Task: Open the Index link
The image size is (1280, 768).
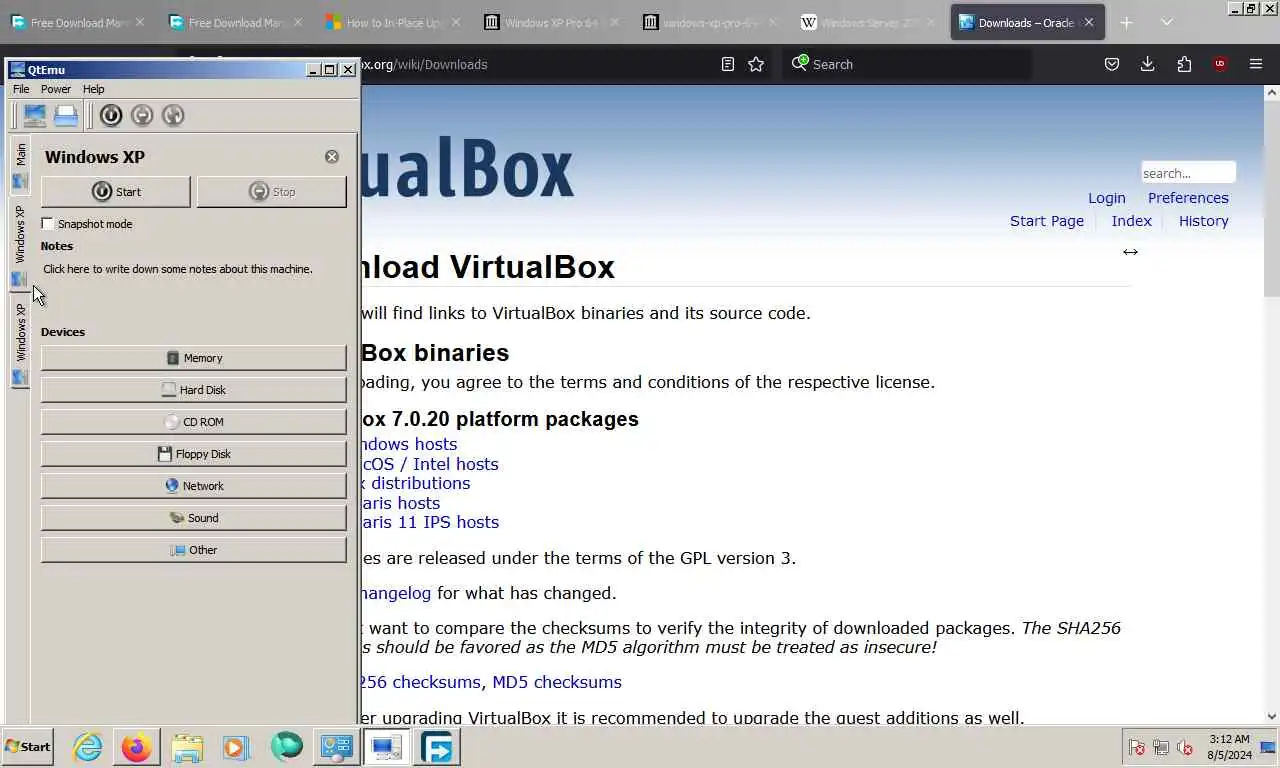Action: pos(1132,221)
